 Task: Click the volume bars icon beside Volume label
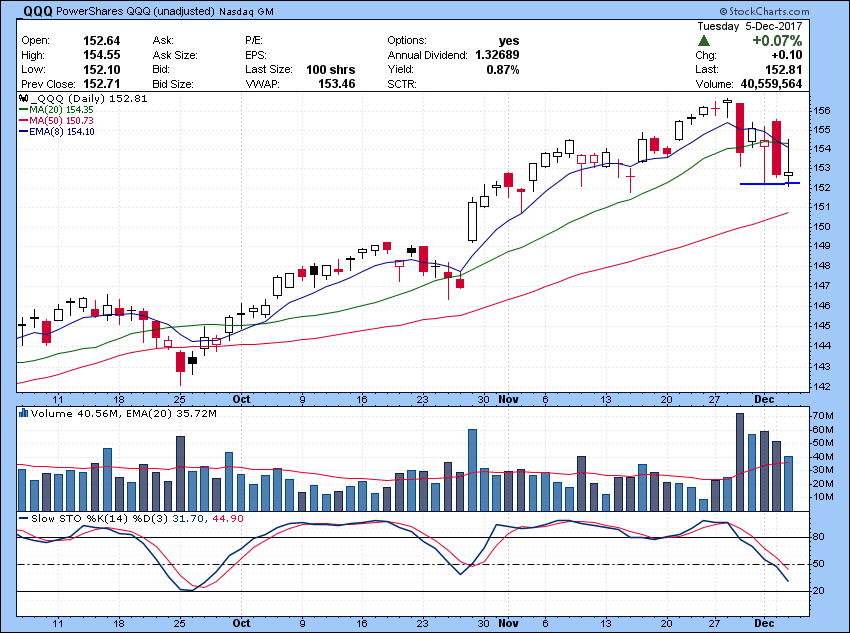(x=24, y=414)
